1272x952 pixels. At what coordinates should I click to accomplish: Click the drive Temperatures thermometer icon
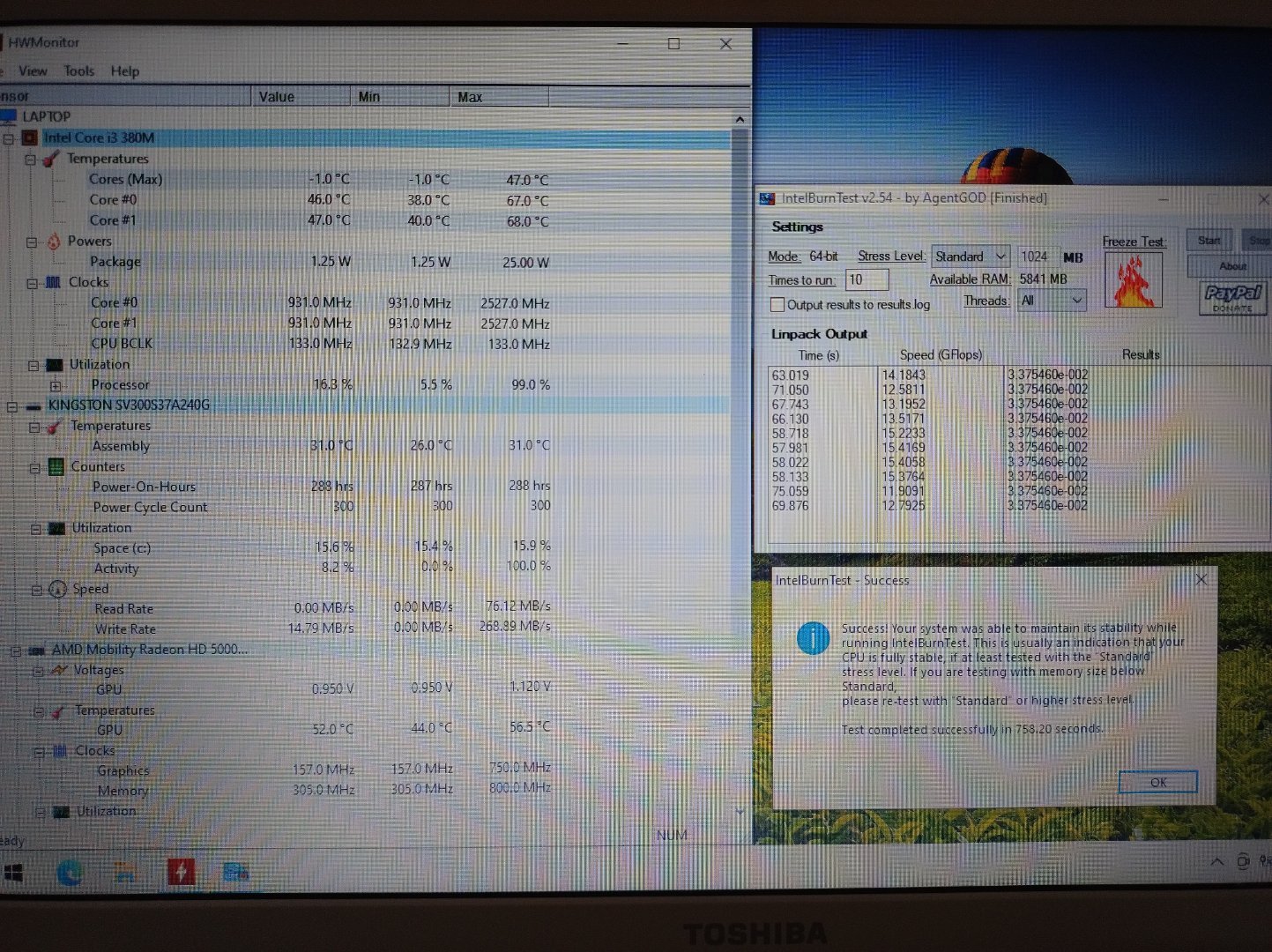click(x=55, y=427)
